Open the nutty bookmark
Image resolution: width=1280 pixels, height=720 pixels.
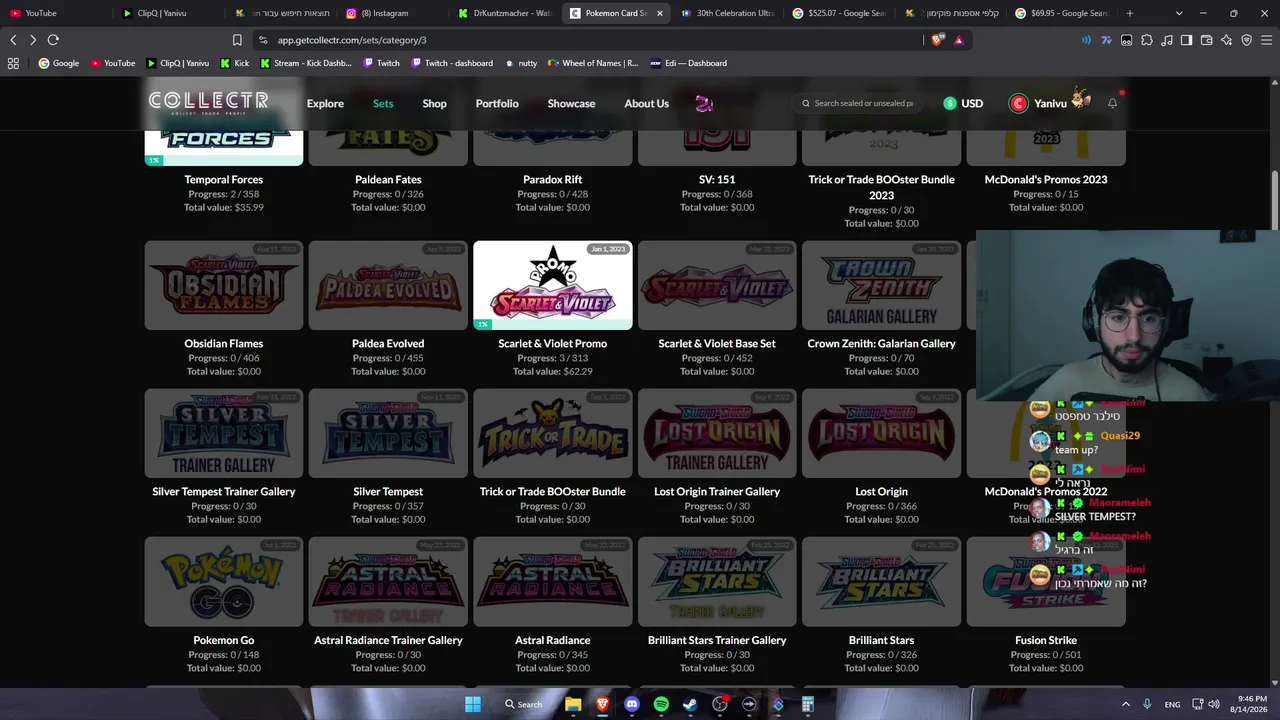coord(520,63)
